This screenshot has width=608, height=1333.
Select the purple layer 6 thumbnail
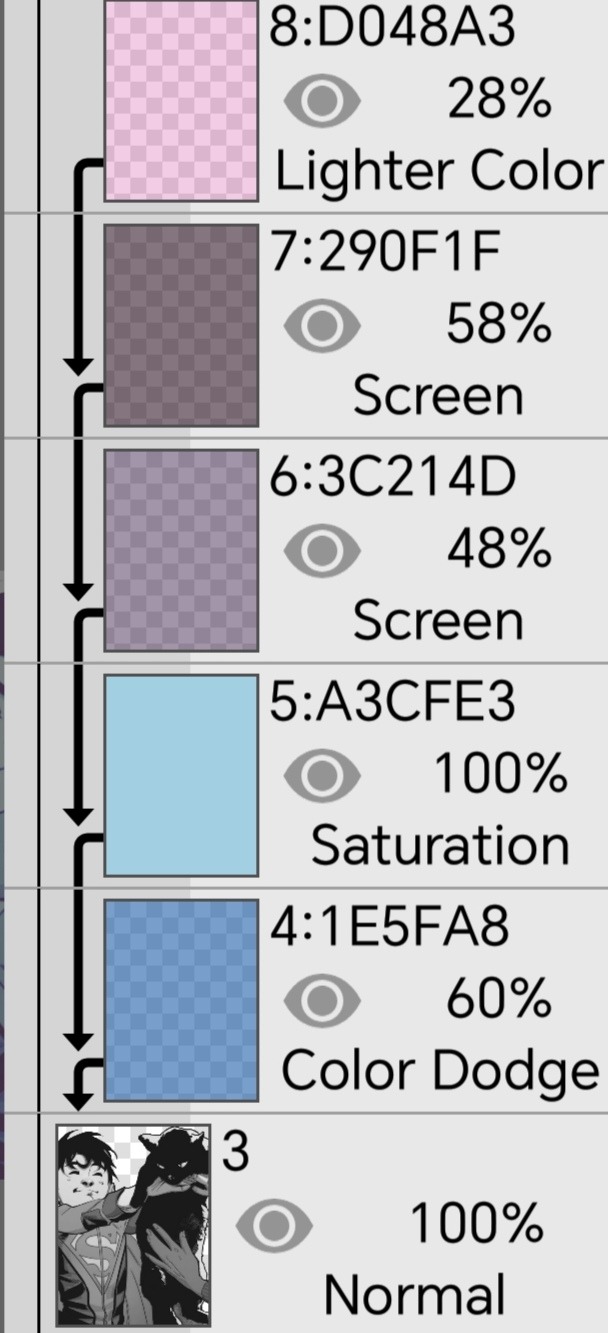click(182, 550)
